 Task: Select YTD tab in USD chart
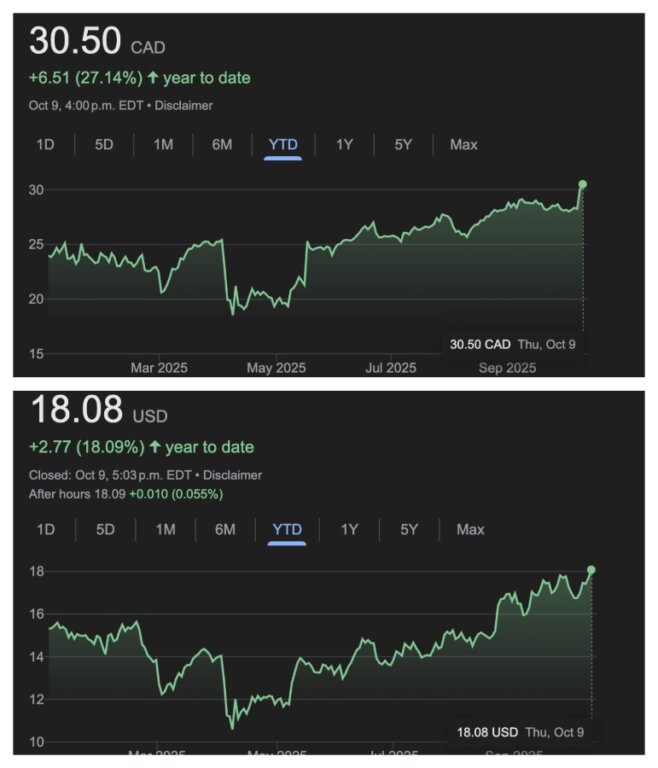click(288, 529)
